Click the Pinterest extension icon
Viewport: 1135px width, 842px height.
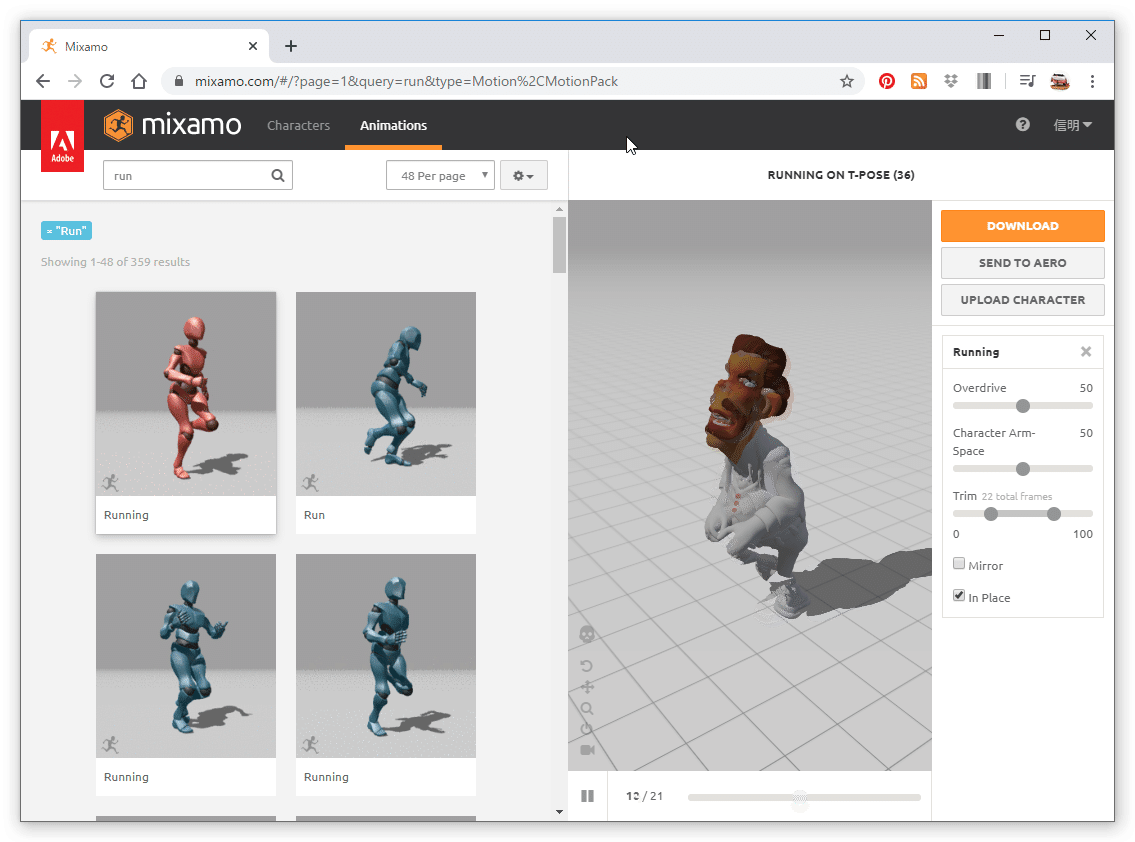tap(887, 81)
